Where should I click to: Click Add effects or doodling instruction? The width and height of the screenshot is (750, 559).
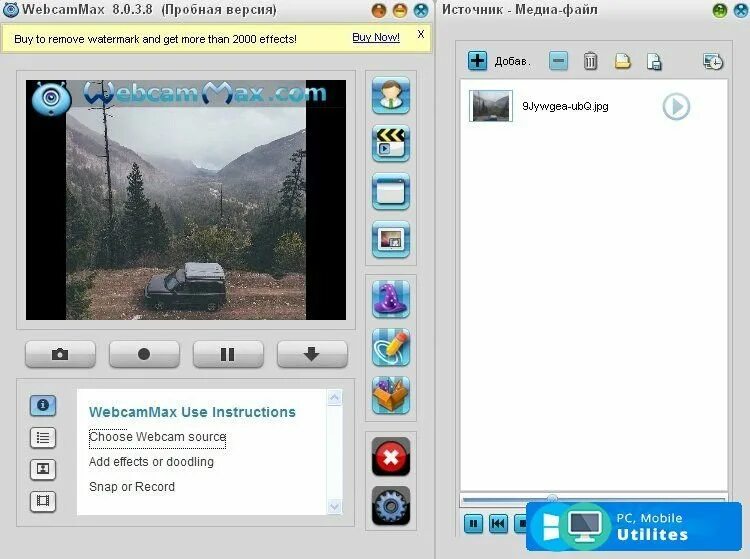tap(151, 462)
